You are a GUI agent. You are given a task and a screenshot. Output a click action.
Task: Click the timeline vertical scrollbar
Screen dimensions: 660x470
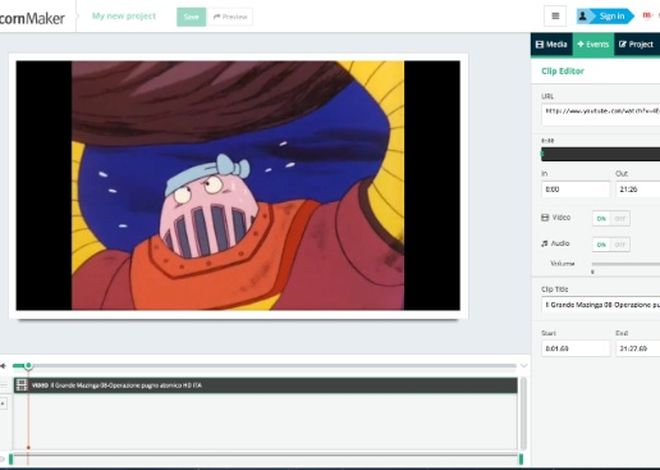pos(523,414)
